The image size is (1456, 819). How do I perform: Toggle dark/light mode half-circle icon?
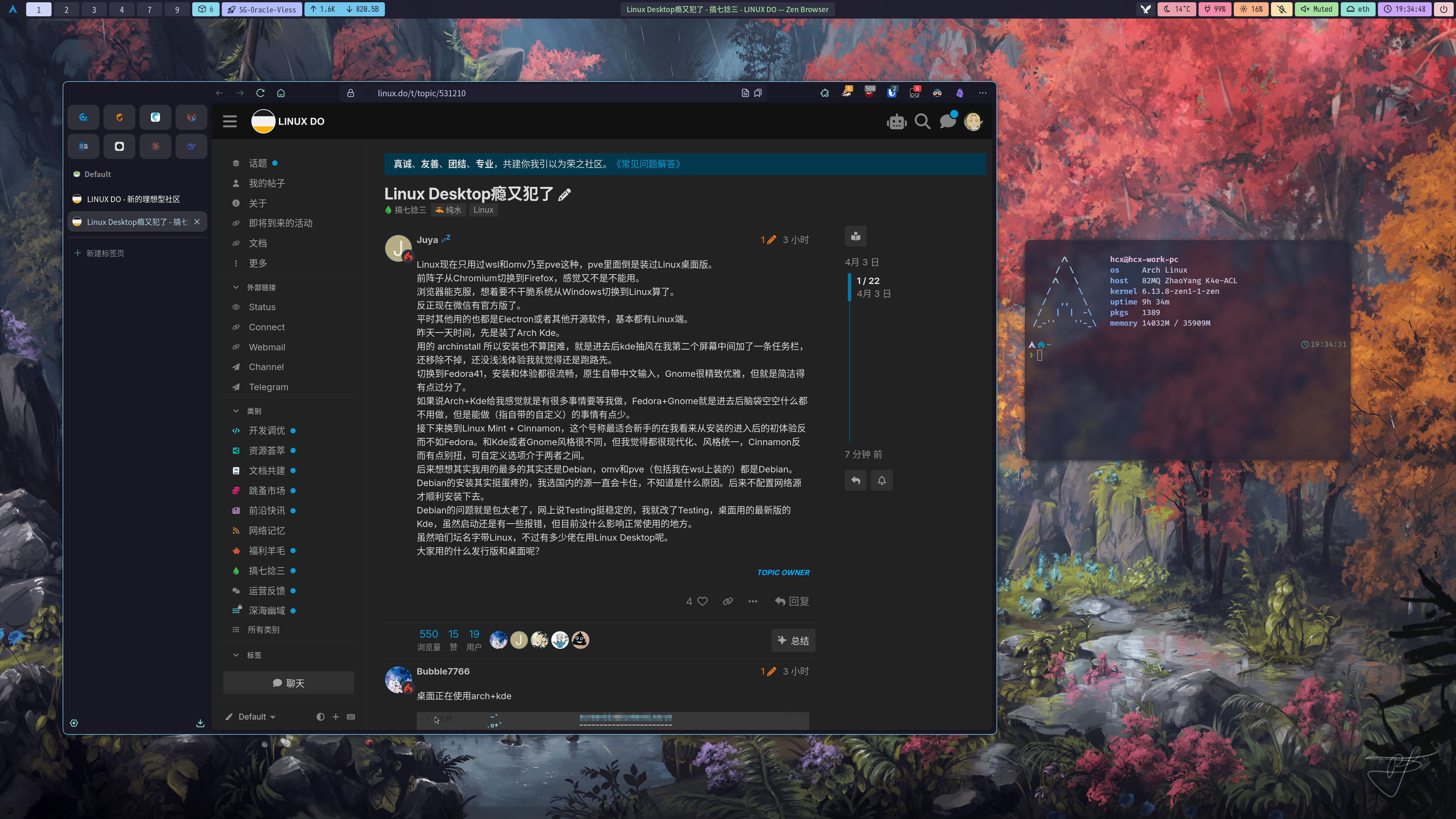(x=320, y=717)
